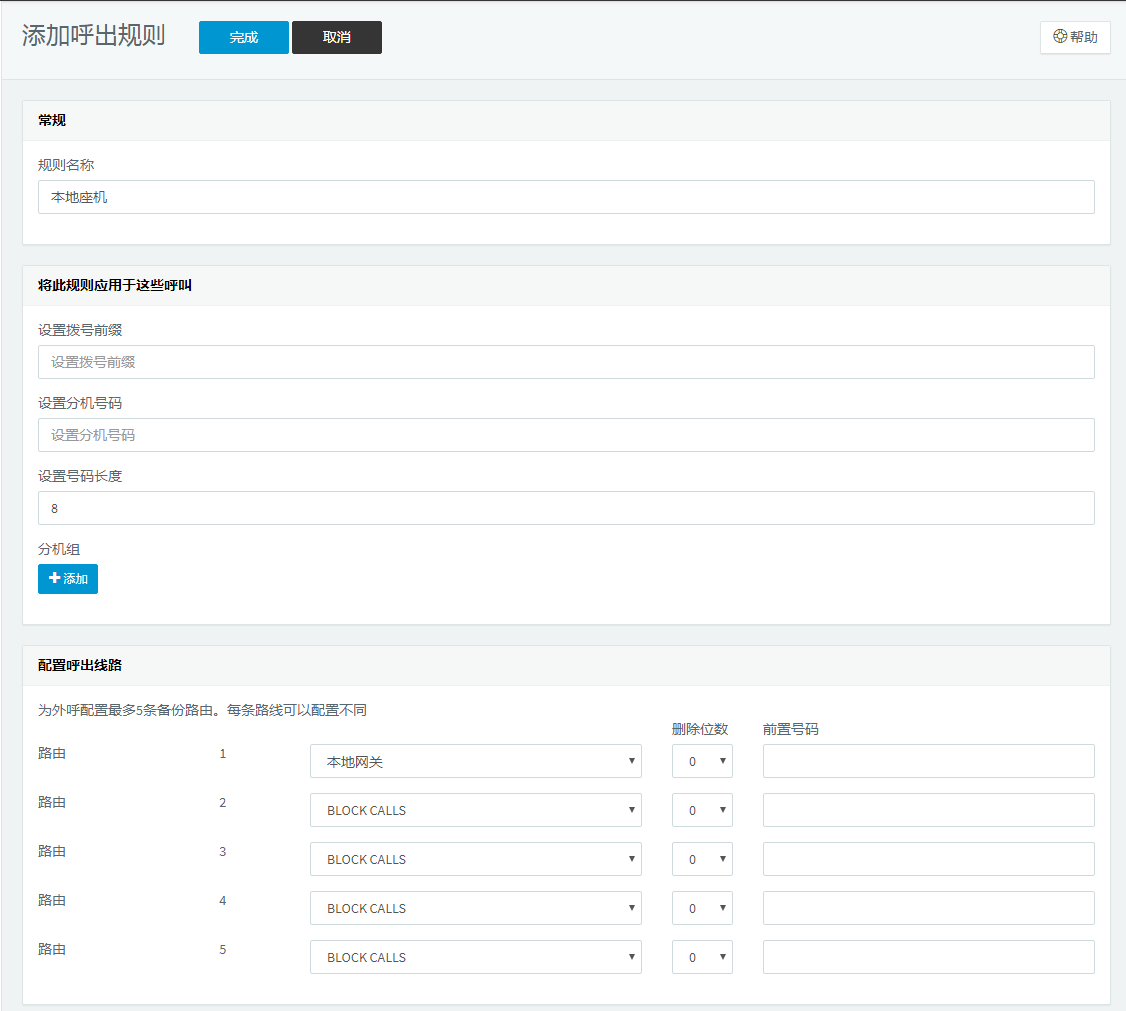This screenshot has width=1126, height=1011.
Task: Open route 4 删除位数 dropdown
Action: tap(702, 908)
